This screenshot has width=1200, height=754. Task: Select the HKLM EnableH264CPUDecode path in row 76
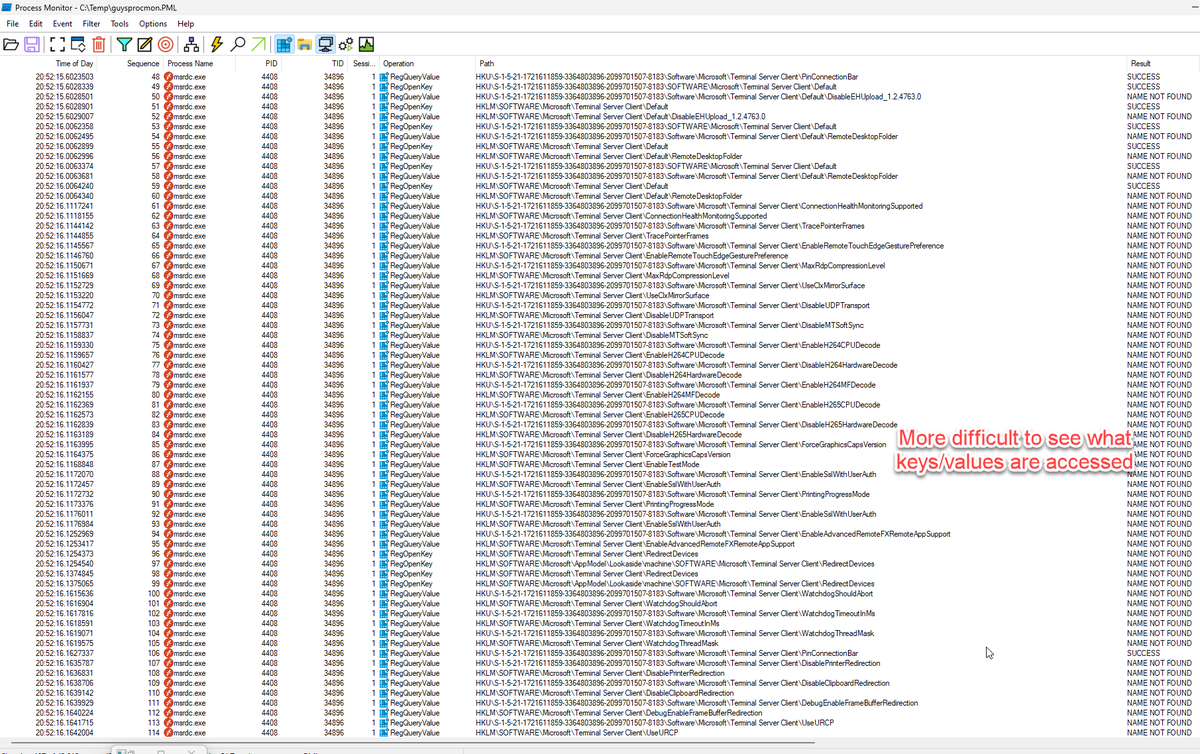[x=600, y=355]
